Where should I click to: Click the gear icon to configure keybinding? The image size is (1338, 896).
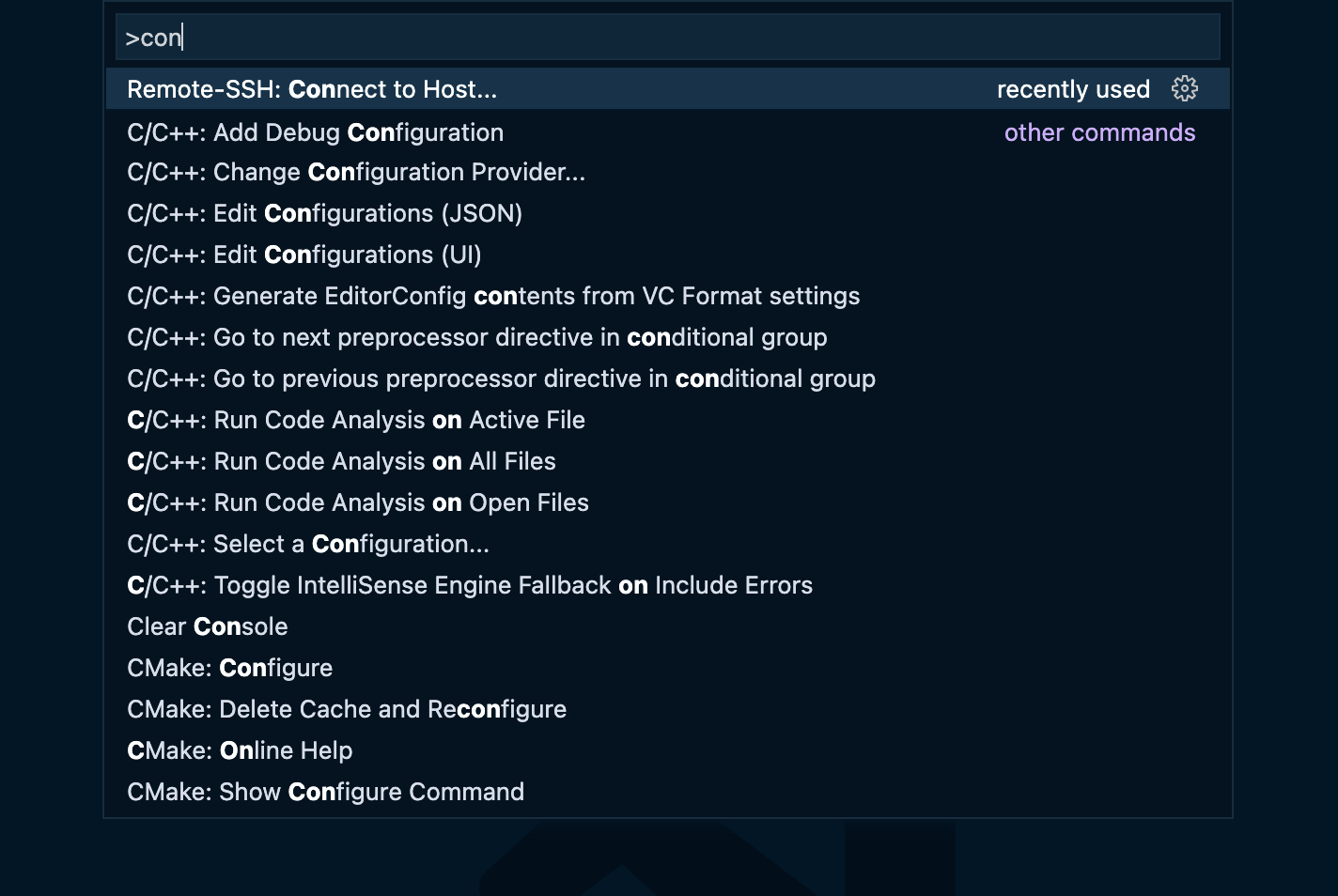(x=1184, y=88)
